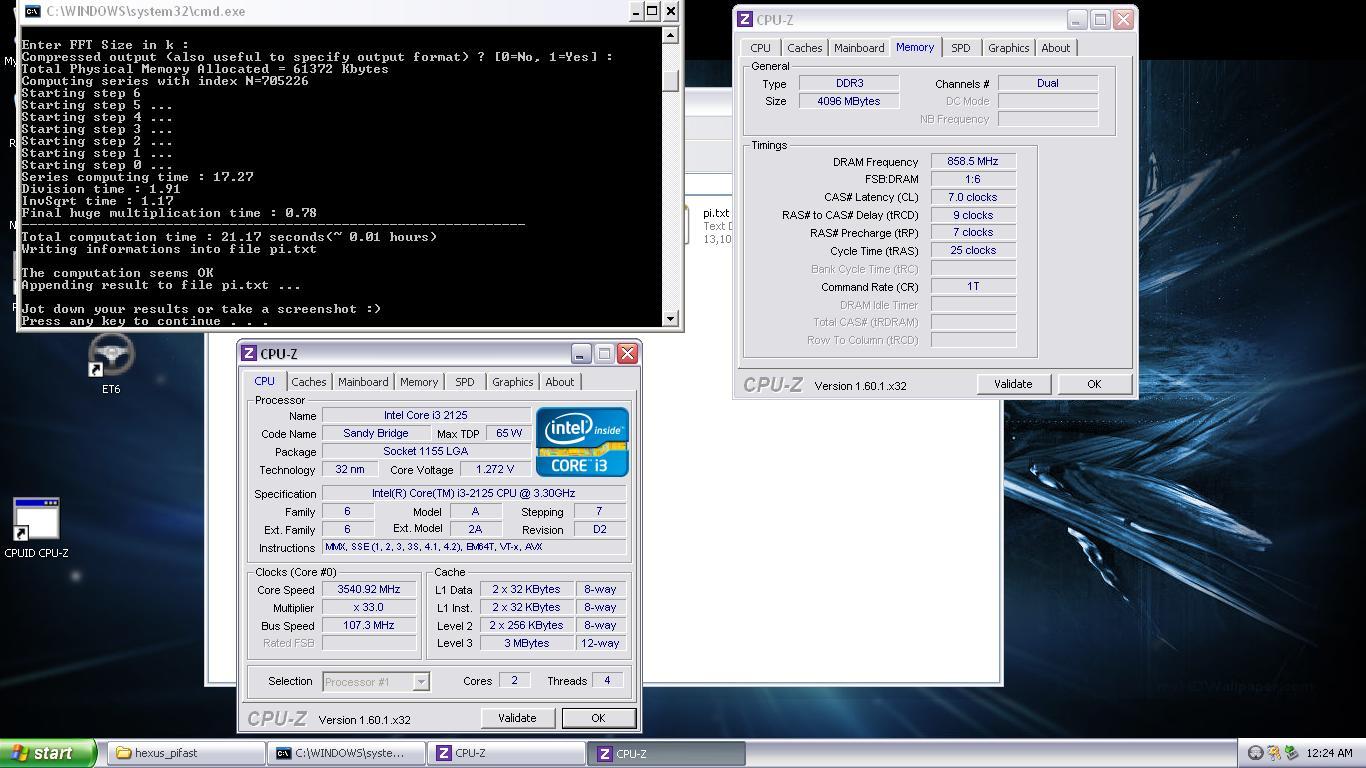This screenshot has height=768, width=1366.
Task: Open CPU tab in CPU-Z memory window
Action: click(x=761, y=48)
